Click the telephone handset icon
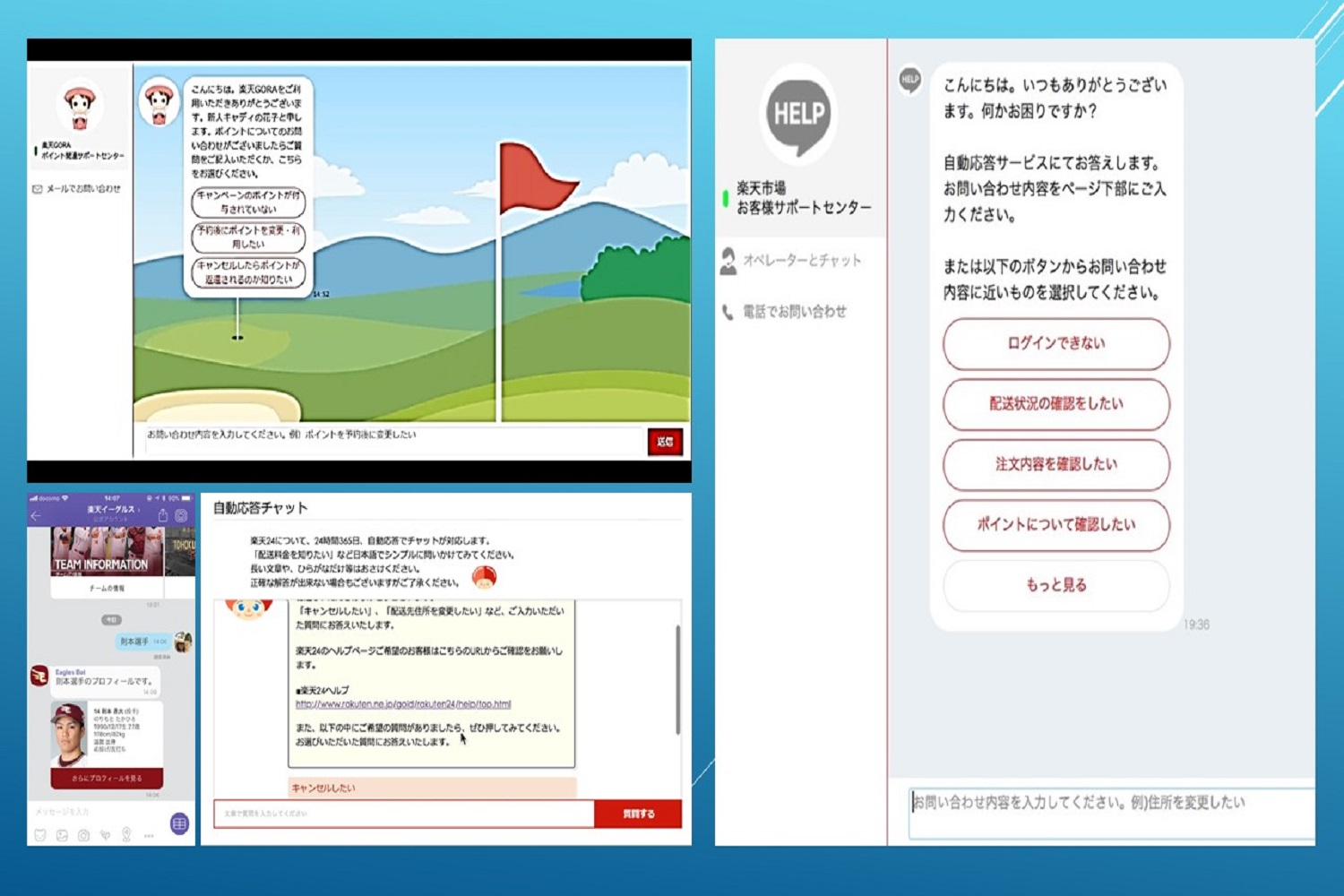 728,312
